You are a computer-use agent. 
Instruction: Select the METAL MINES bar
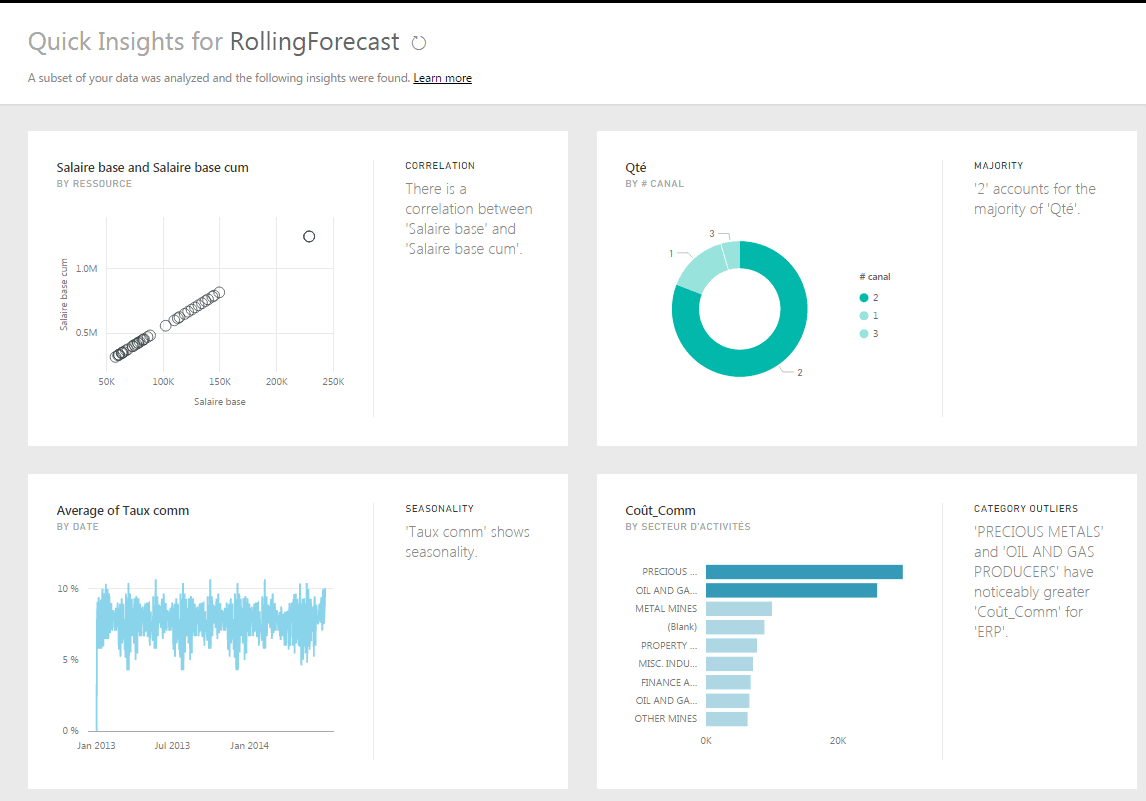(738, 609)
